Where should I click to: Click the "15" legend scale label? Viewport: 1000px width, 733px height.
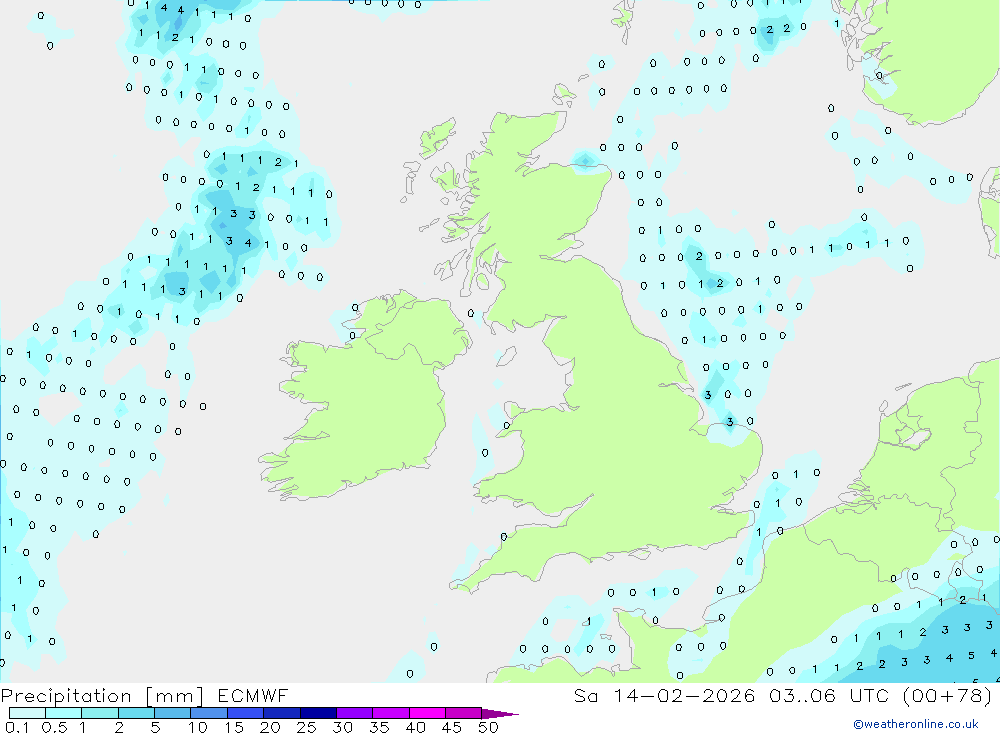(x=234, y=727)
